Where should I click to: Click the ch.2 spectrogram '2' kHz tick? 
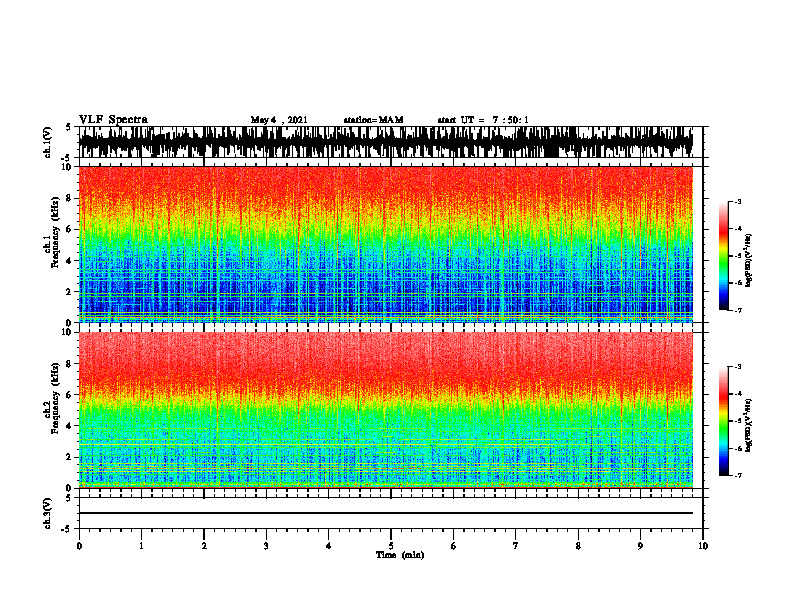[x=69, y=457]
